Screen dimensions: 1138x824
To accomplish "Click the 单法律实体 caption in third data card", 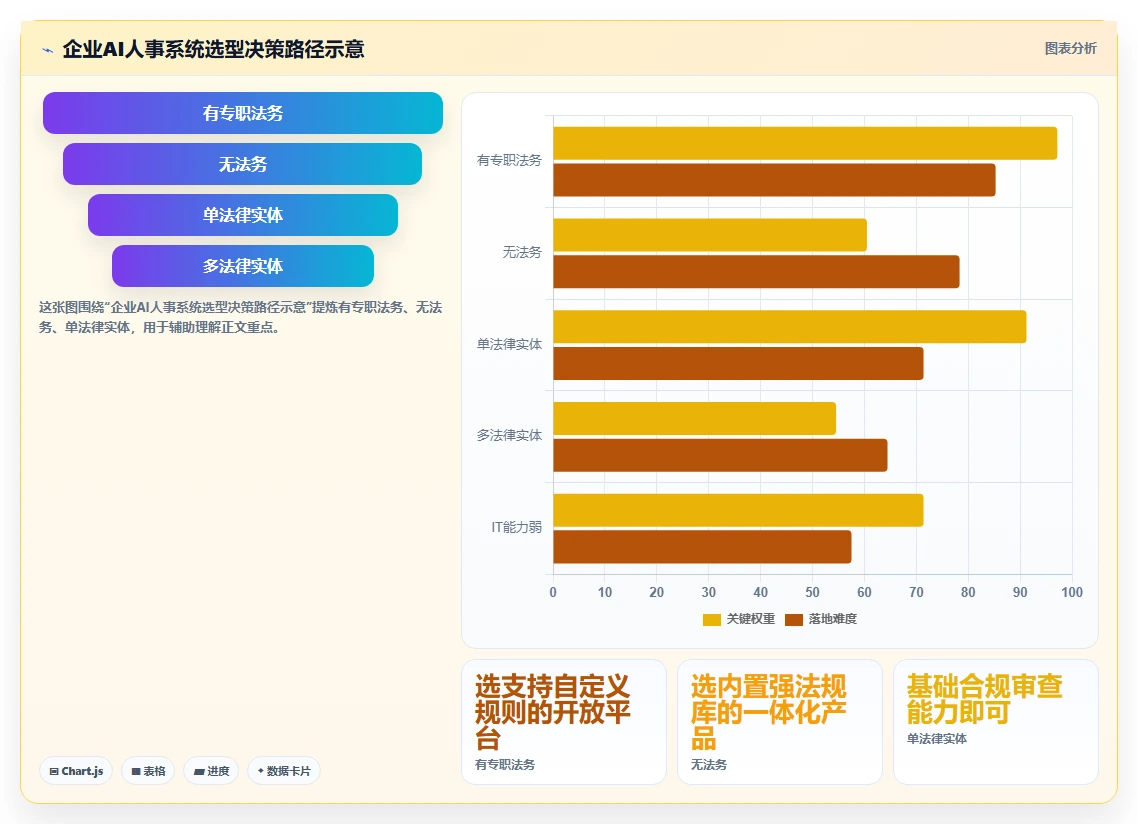I will [x=937, y=739].
